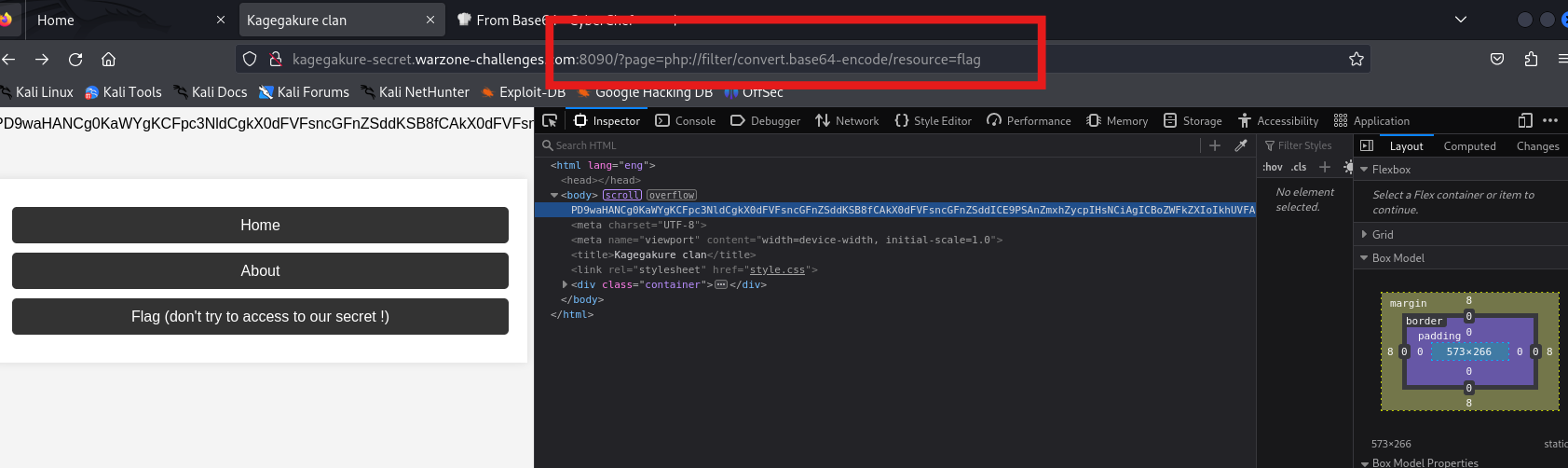Open Kali Tools bookmark
Image resolution: width=1568 pixels, height=468 pixels.
coord(123,92)
